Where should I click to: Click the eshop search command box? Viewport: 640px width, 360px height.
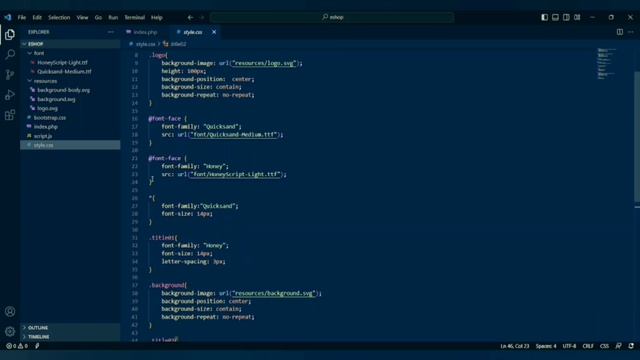[332, 17]
